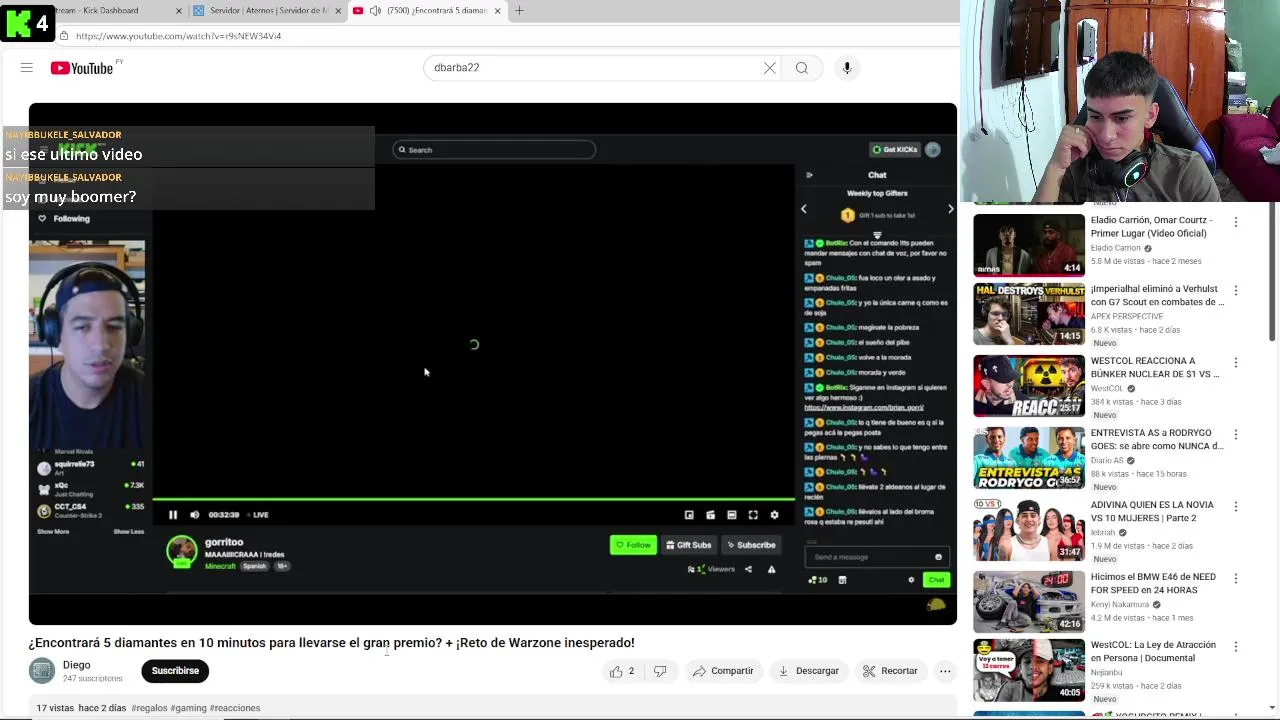
Task: Click APEX PERSPECTIVE channel name
Action: point(1127,317)
